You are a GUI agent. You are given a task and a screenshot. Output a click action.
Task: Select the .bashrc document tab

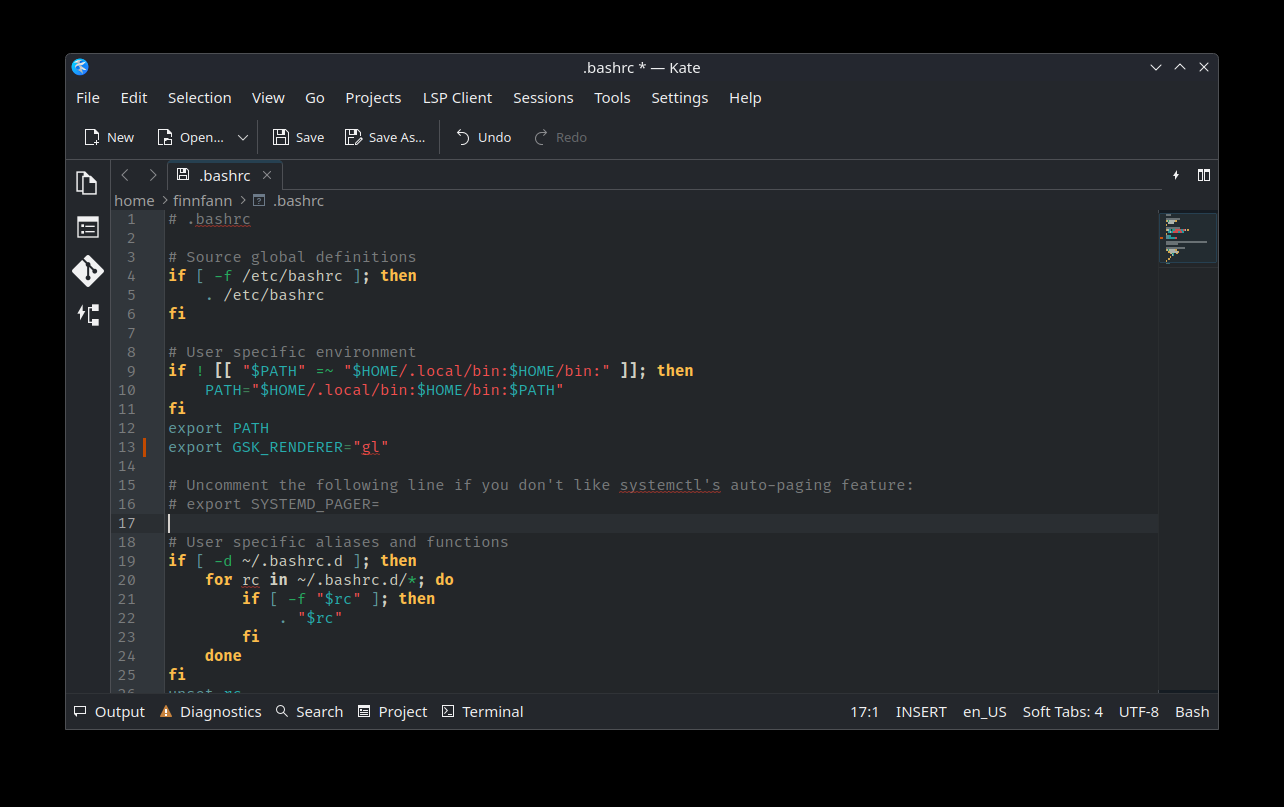pyautogui.click(x=225, y=175)
